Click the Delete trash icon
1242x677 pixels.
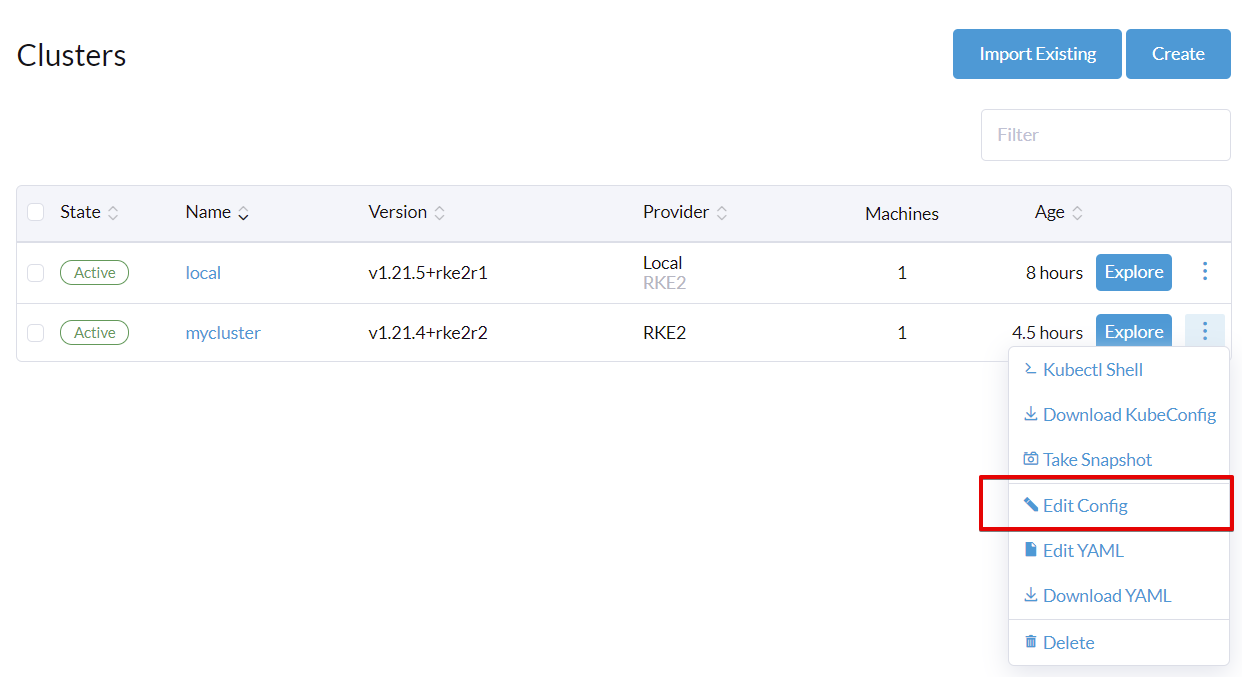1031,641
